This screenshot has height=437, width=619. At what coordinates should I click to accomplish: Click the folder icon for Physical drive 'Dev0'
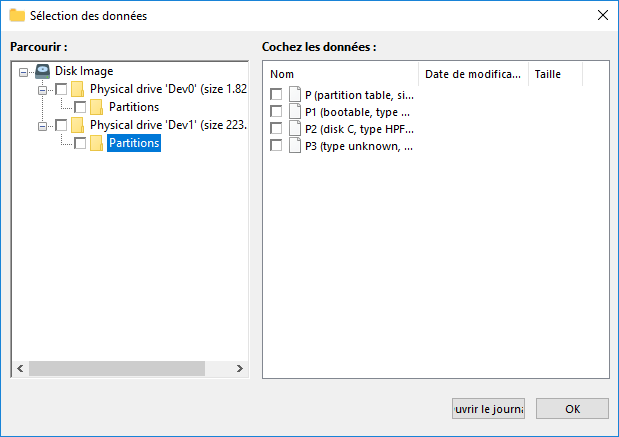[x=77, y=89]
